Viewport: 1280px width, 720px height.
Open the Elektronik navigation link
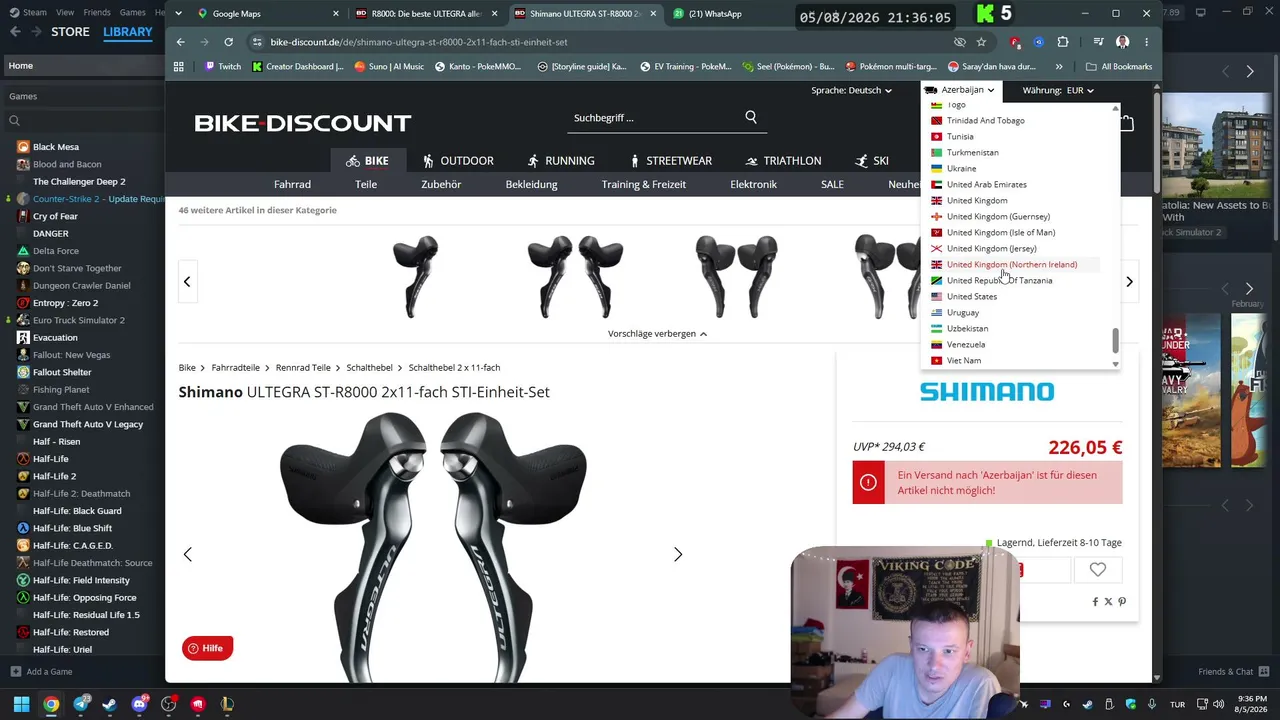[753, 185]
